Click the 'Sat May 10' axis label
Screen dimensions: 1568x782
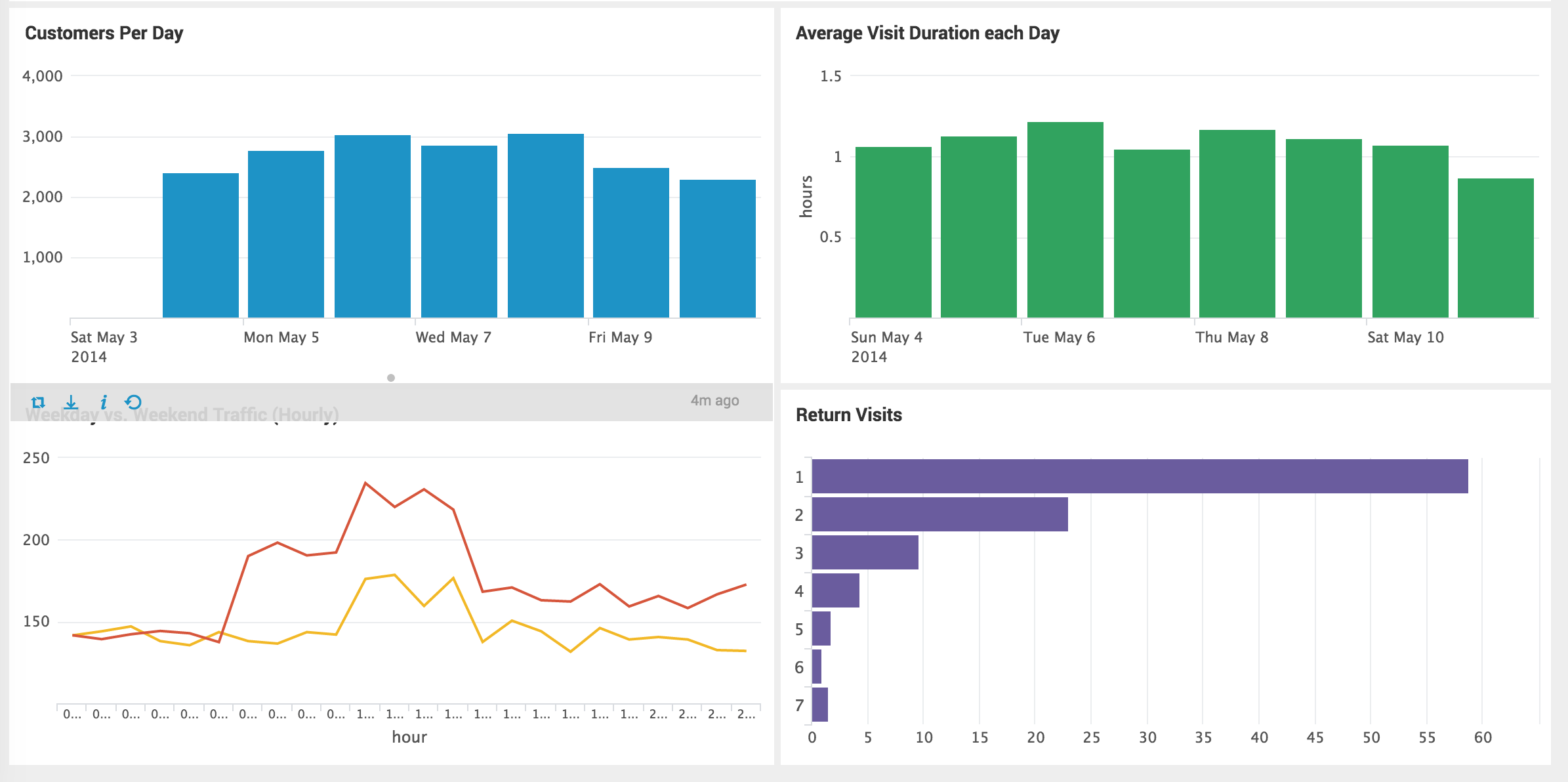(1406, 337)
